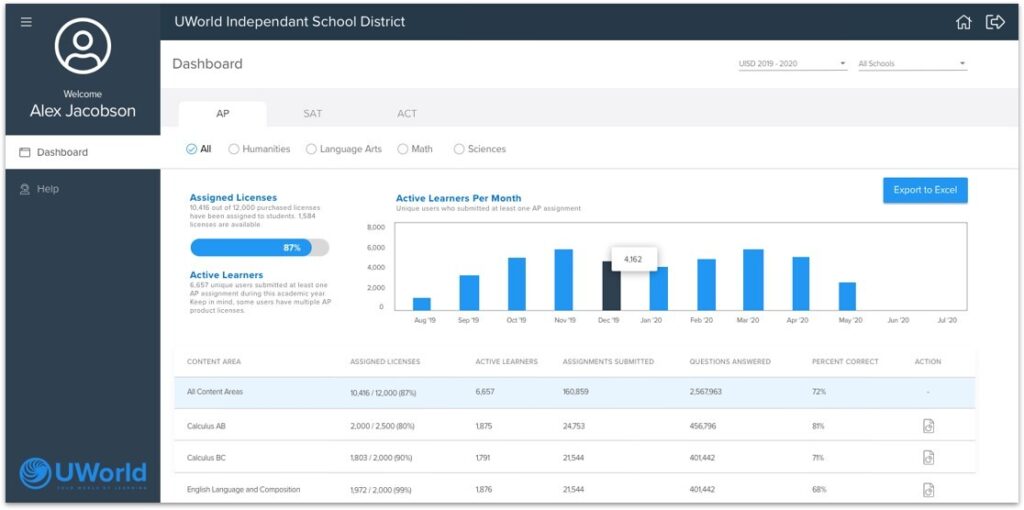
Task: Open the Calculus BC report action icon
Action: [x=928, y=458]
